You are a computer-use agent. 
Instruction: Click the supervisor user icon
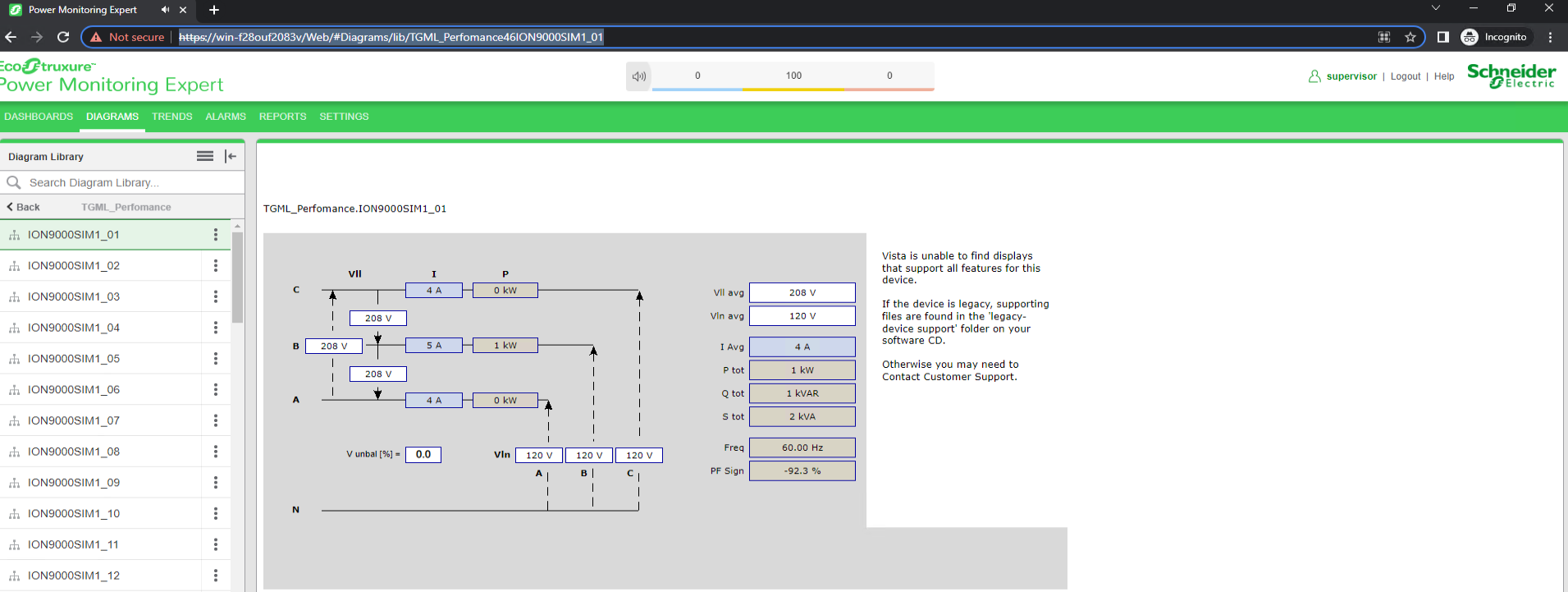coord(1314,76)
